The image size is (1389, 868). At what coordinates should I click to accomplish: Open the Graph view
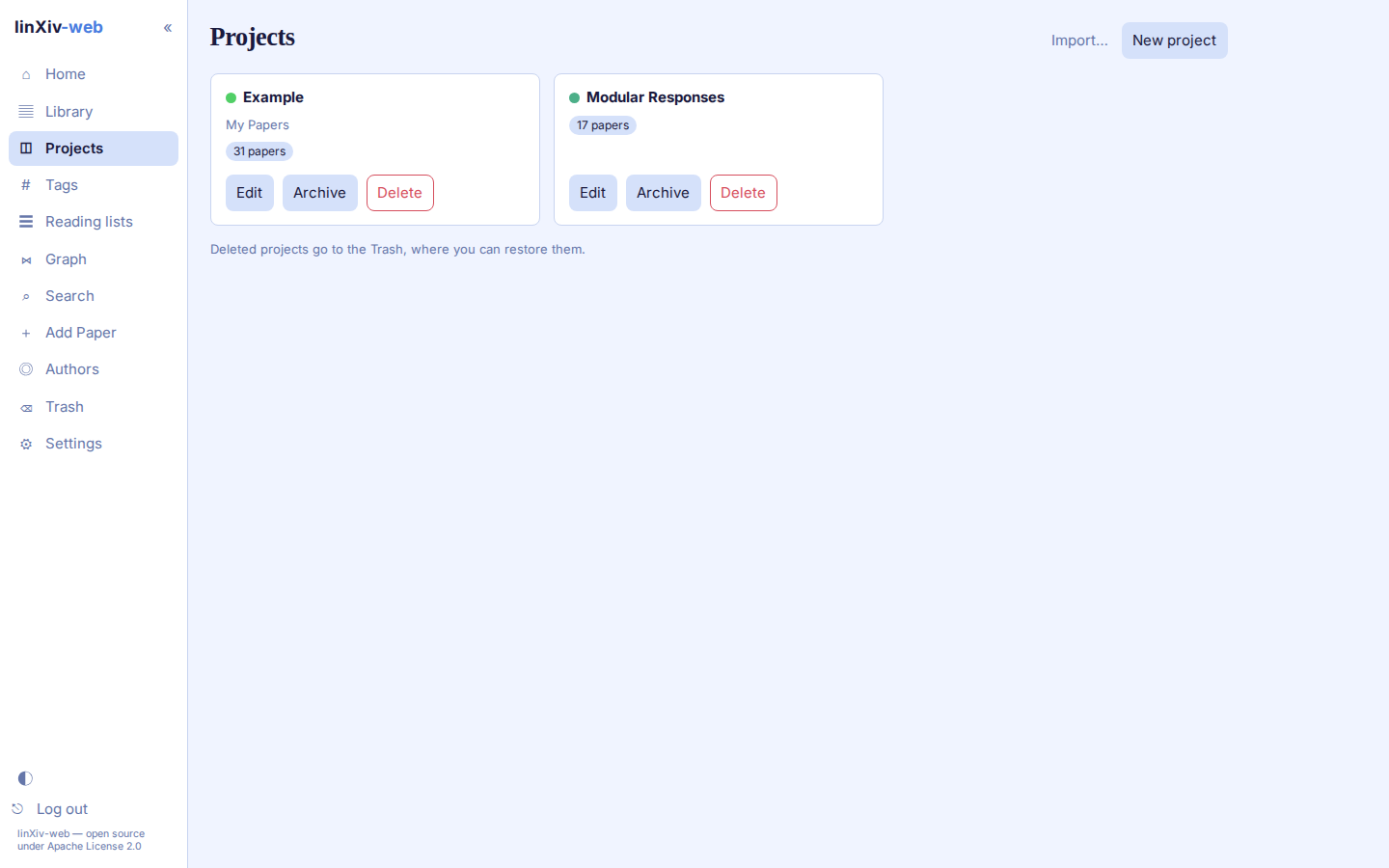click(x=94, y=259)
